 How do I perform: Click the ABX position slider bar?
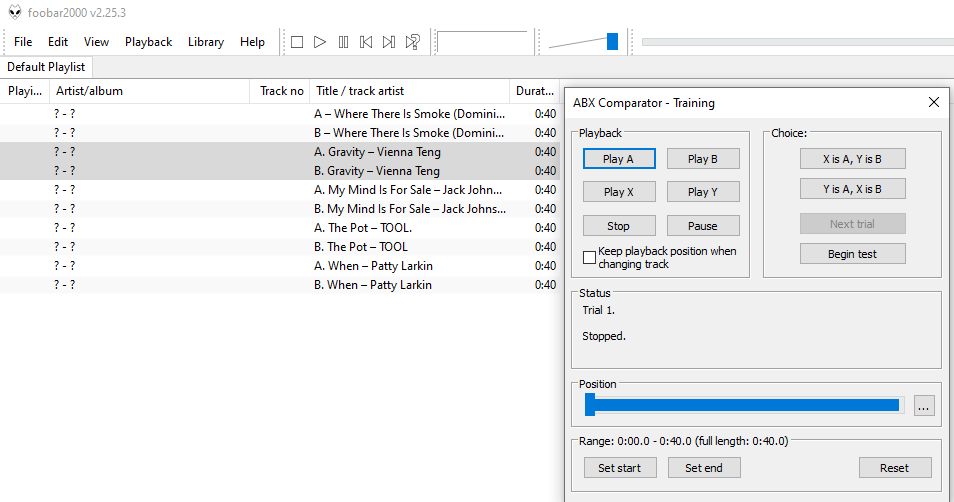tap(744, 405)
